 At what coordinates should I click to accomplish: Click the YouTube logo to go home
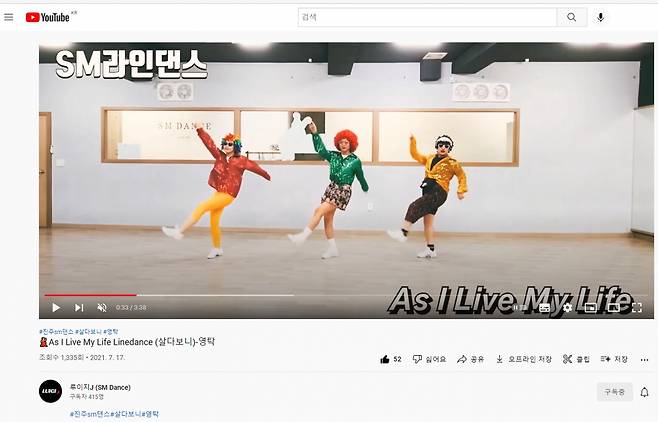click(47, 17)
